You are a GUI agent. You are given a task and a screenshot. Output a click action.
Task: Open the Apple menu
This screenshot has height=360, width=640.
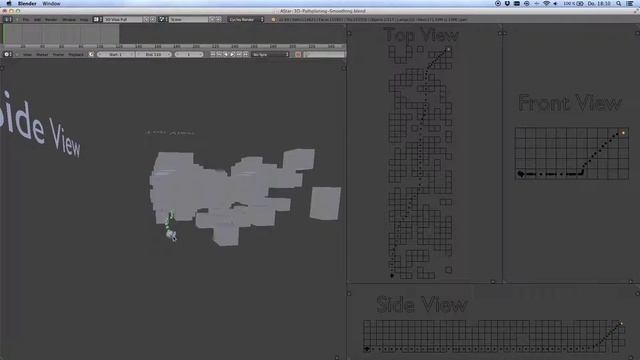click(9, 3)
